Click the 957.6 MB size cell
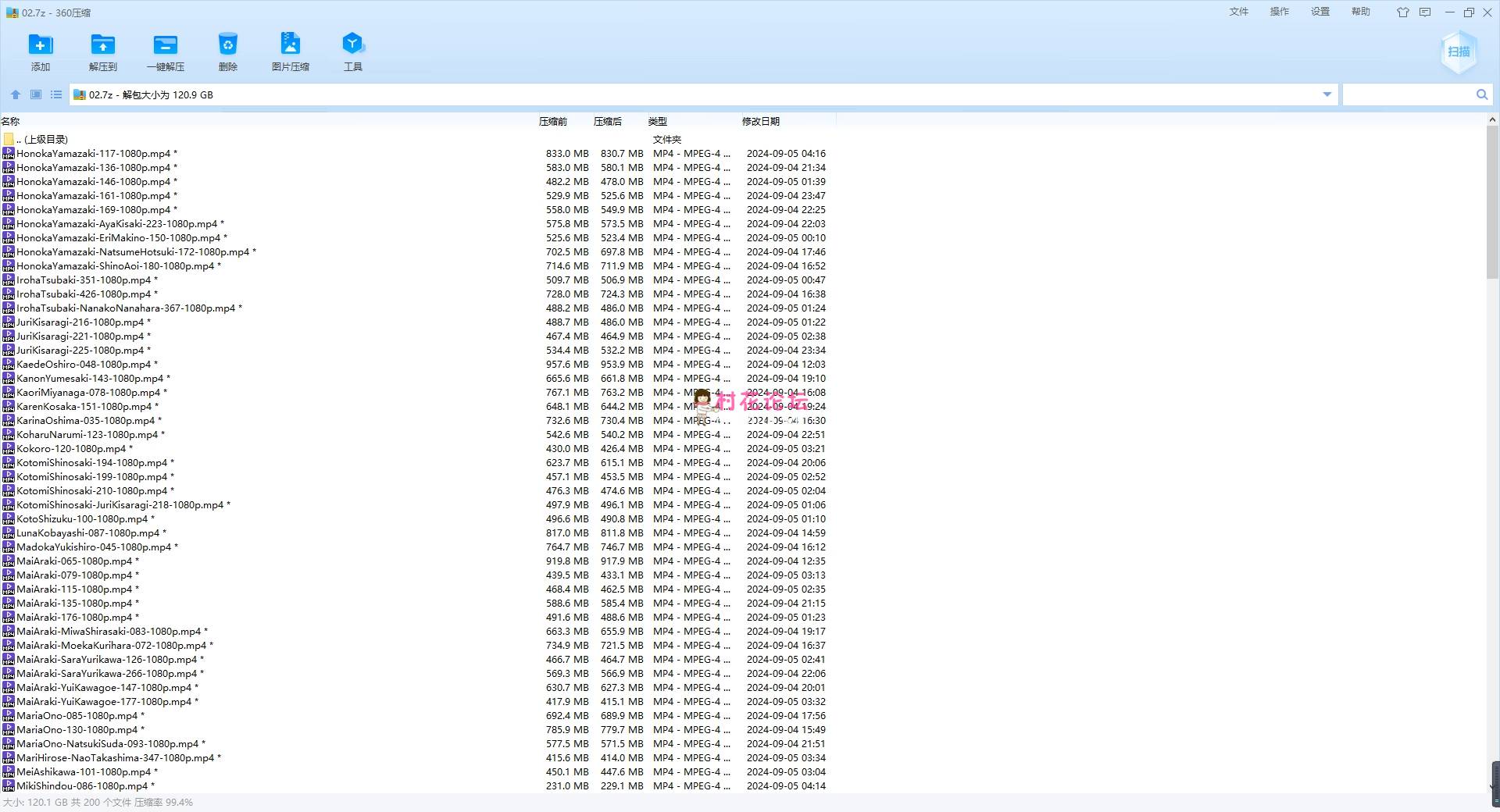The image size is (1500, 812). 567,364
